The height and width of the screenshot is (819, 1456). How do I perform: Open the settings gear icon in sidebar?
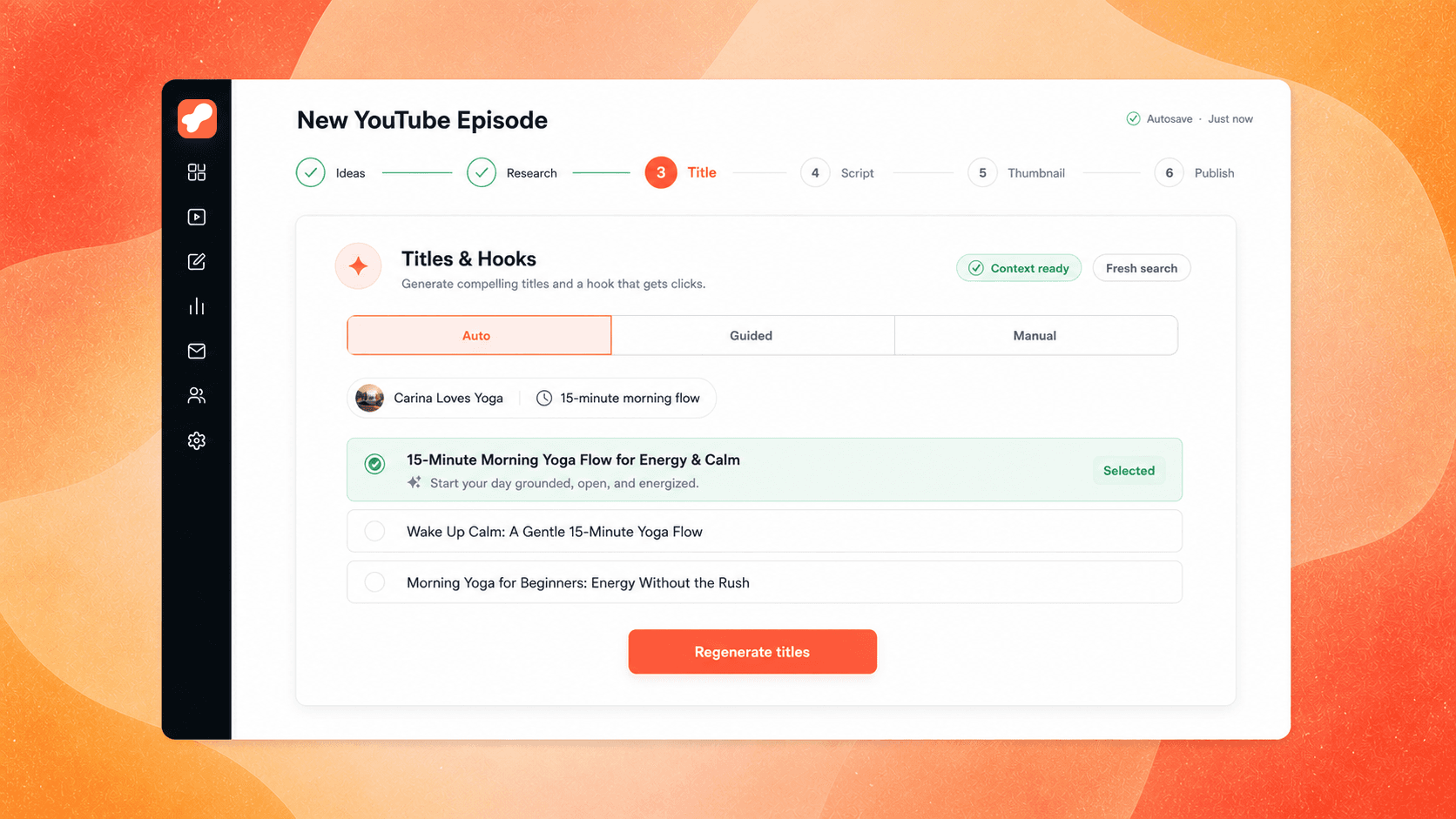[x=197, y=440]
